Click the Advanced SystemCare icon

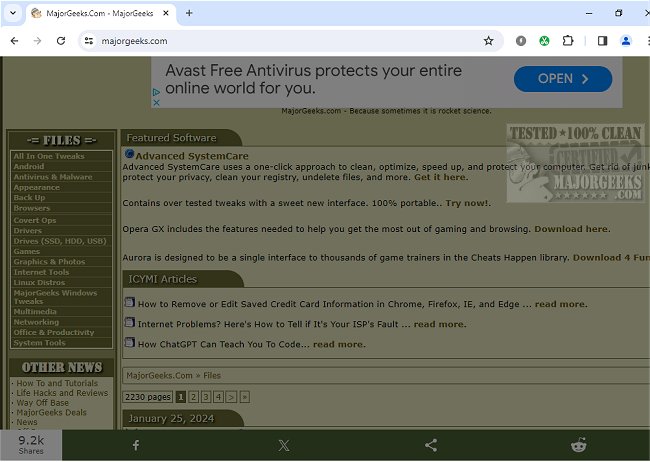(129, 154)
